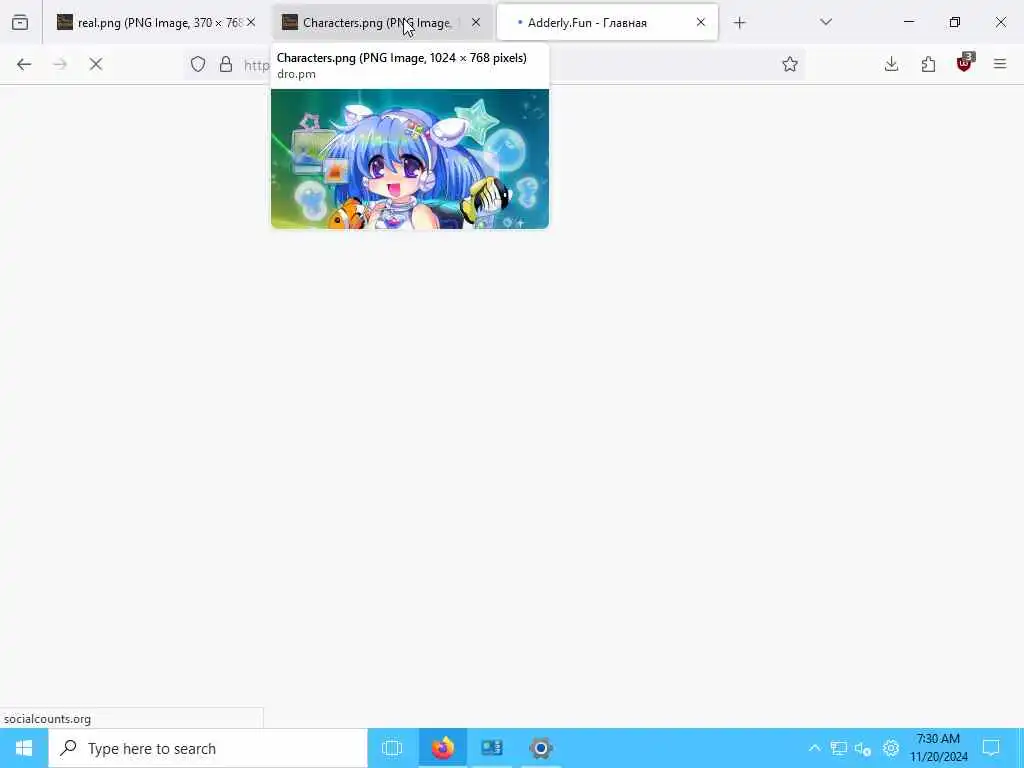Show hidden system tray icons
Viewport: 1024px width, 768px height.
pyautogui.click(x=814, y=748)
